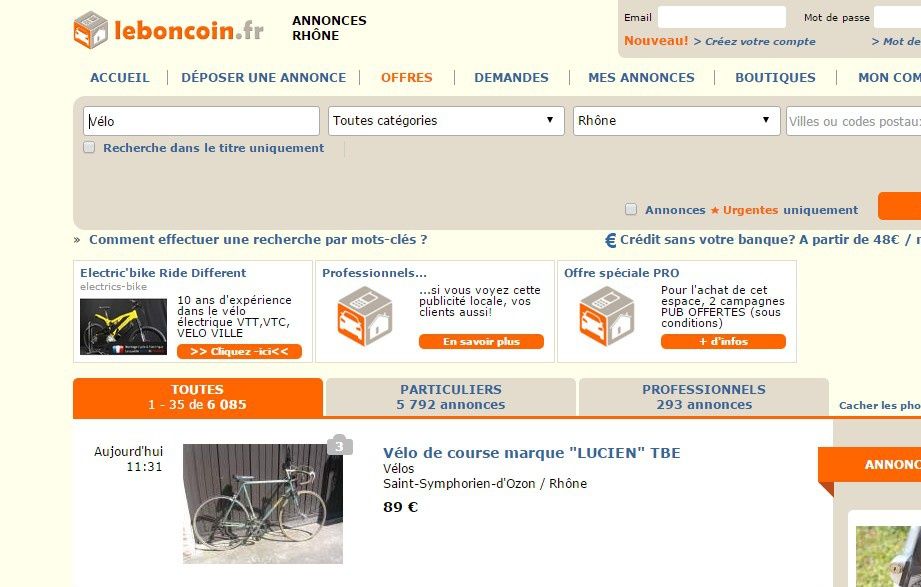921x587 pixels.
Task: Switch to the PARTICULIERS tab
Action: click(451, 397)
